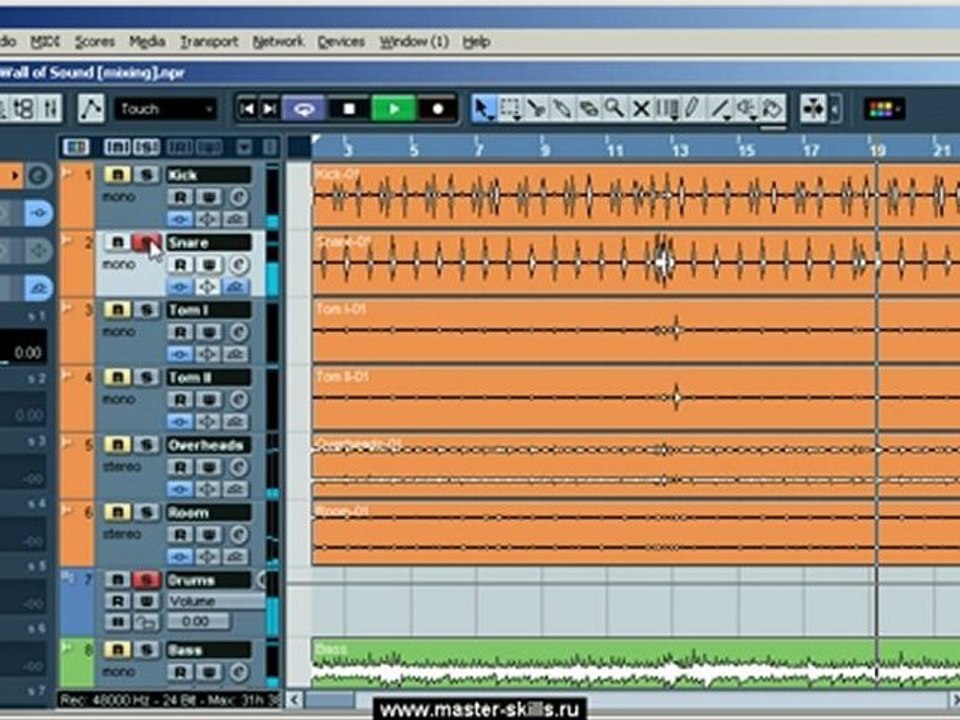Open the mixer from the faders toolbar icon
This screenshot has height=720, width=960.
click(49, 109)
